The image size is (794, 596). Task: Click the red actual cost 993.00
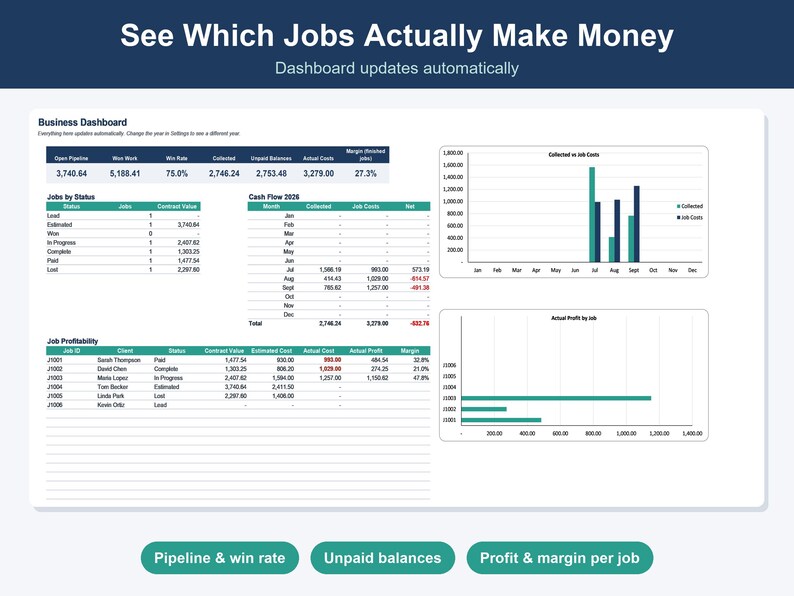coord(332,360)
